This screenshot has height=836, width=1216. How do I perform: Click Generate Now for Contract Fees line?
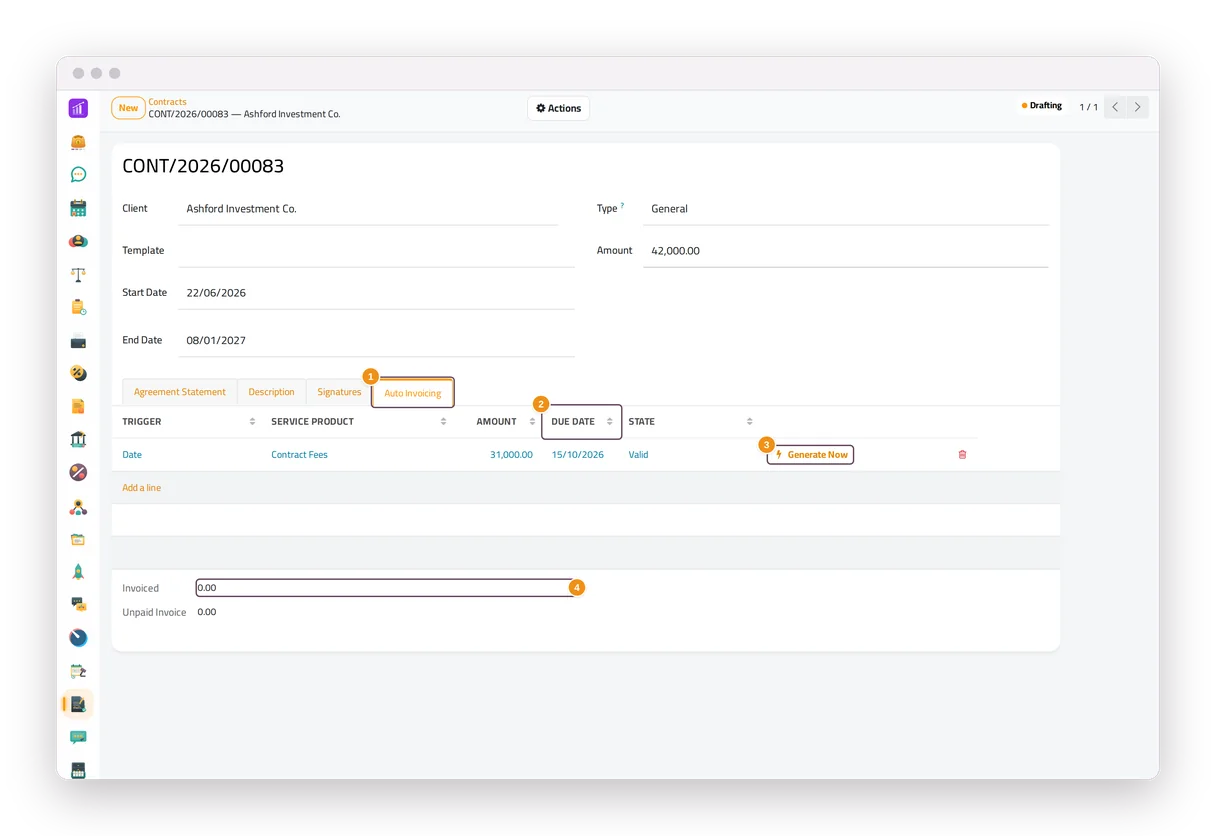pos(811,455)
